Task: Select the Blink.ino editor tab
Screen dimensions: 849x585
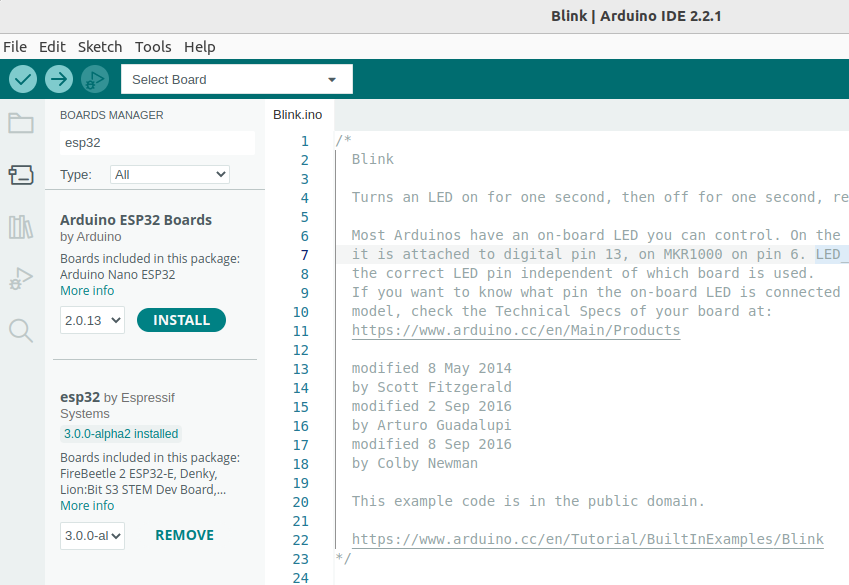Action: (x=298, y=115)
